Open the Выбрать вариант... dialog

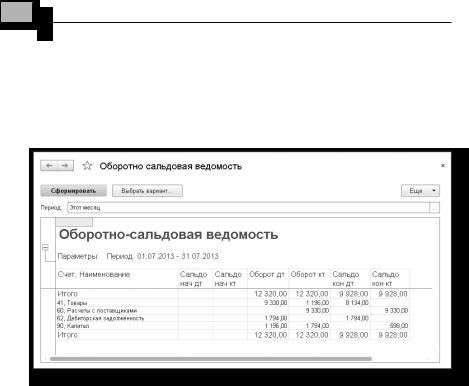147,191
